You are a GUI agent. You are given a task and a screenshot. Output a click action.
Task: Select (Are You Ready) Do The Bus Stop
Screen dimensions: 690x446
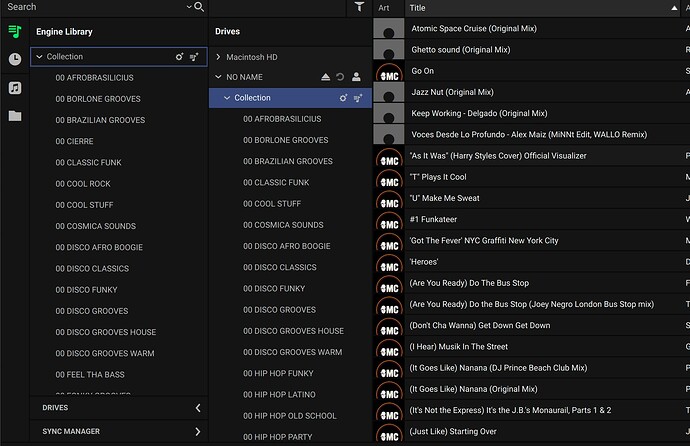pyautogui.click(x=469, y=283)
